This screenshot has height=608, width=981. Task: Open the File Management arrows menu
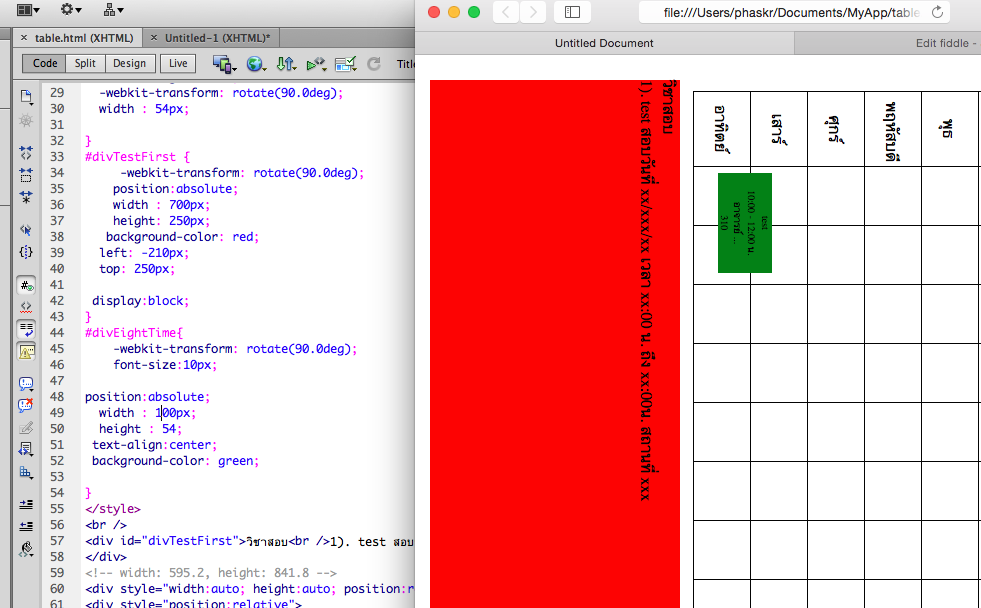(286, 64)
